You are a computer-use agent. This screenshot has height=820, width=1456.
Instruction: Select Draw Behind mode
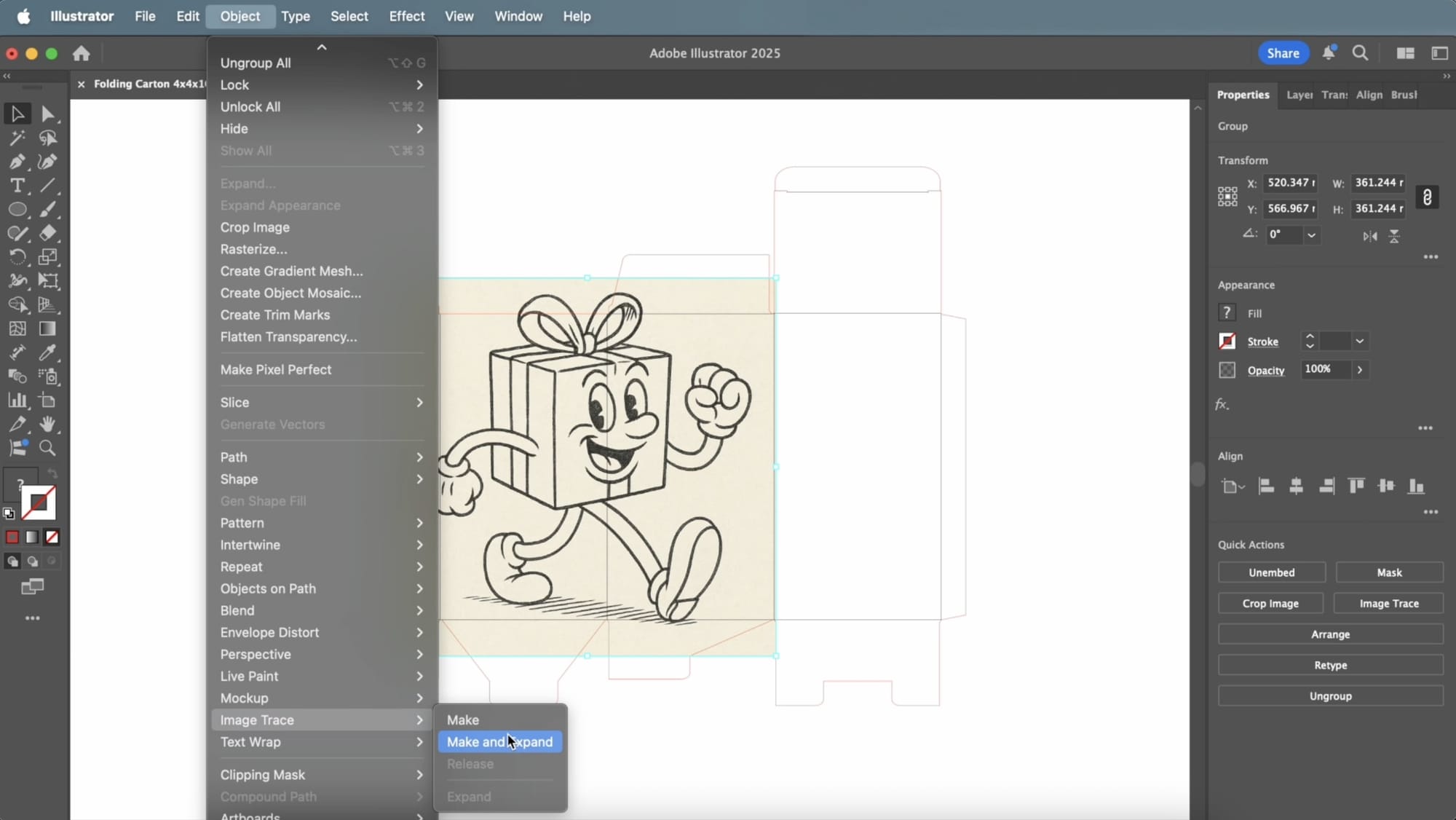tap(32, 561)
